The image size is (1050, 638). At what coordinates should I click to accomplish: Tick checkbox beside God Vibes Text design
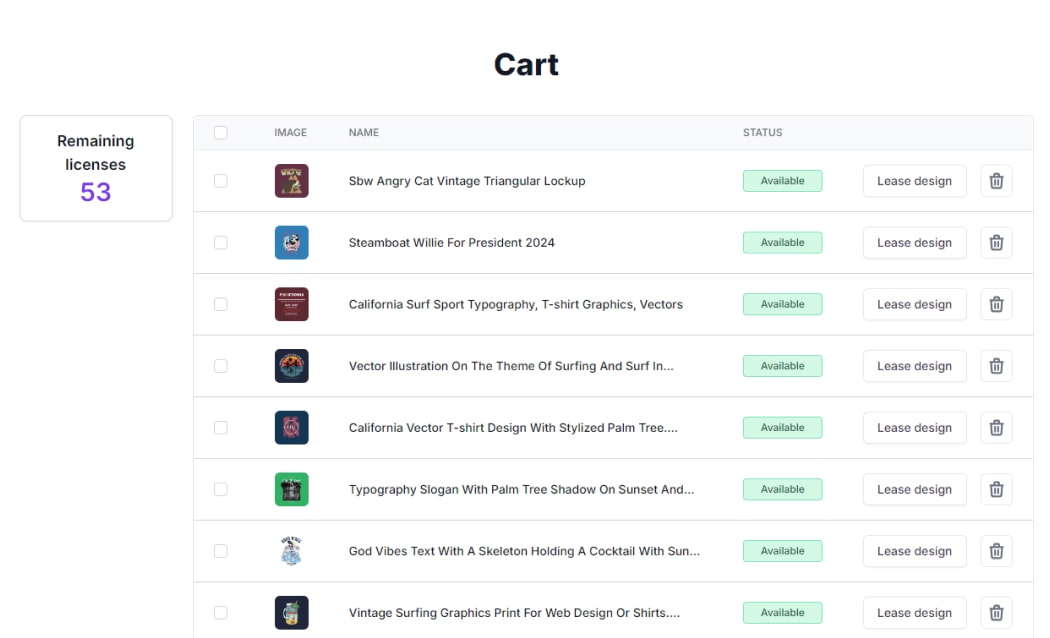(x=221, y=551)
